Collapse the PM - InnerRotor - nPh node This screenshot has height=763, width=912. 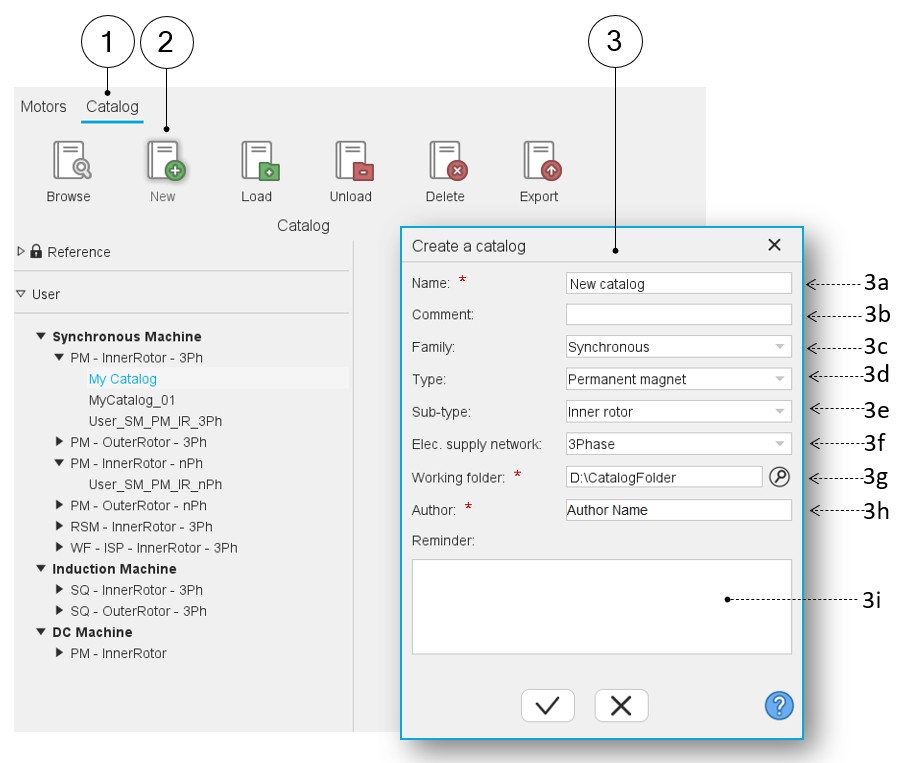(59, 463)
